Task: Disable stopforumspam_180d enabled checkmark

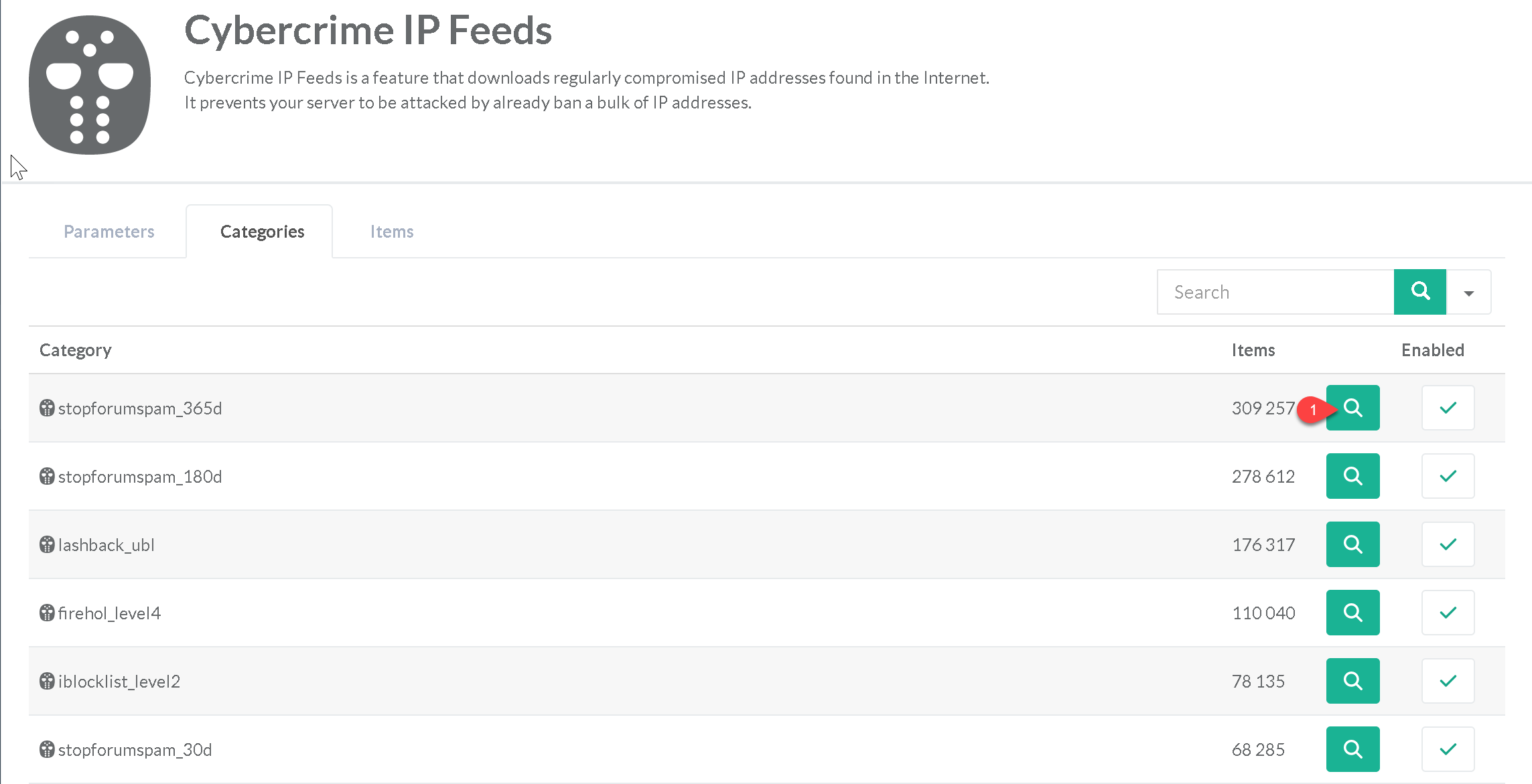Action: (x=1448, y=476)
